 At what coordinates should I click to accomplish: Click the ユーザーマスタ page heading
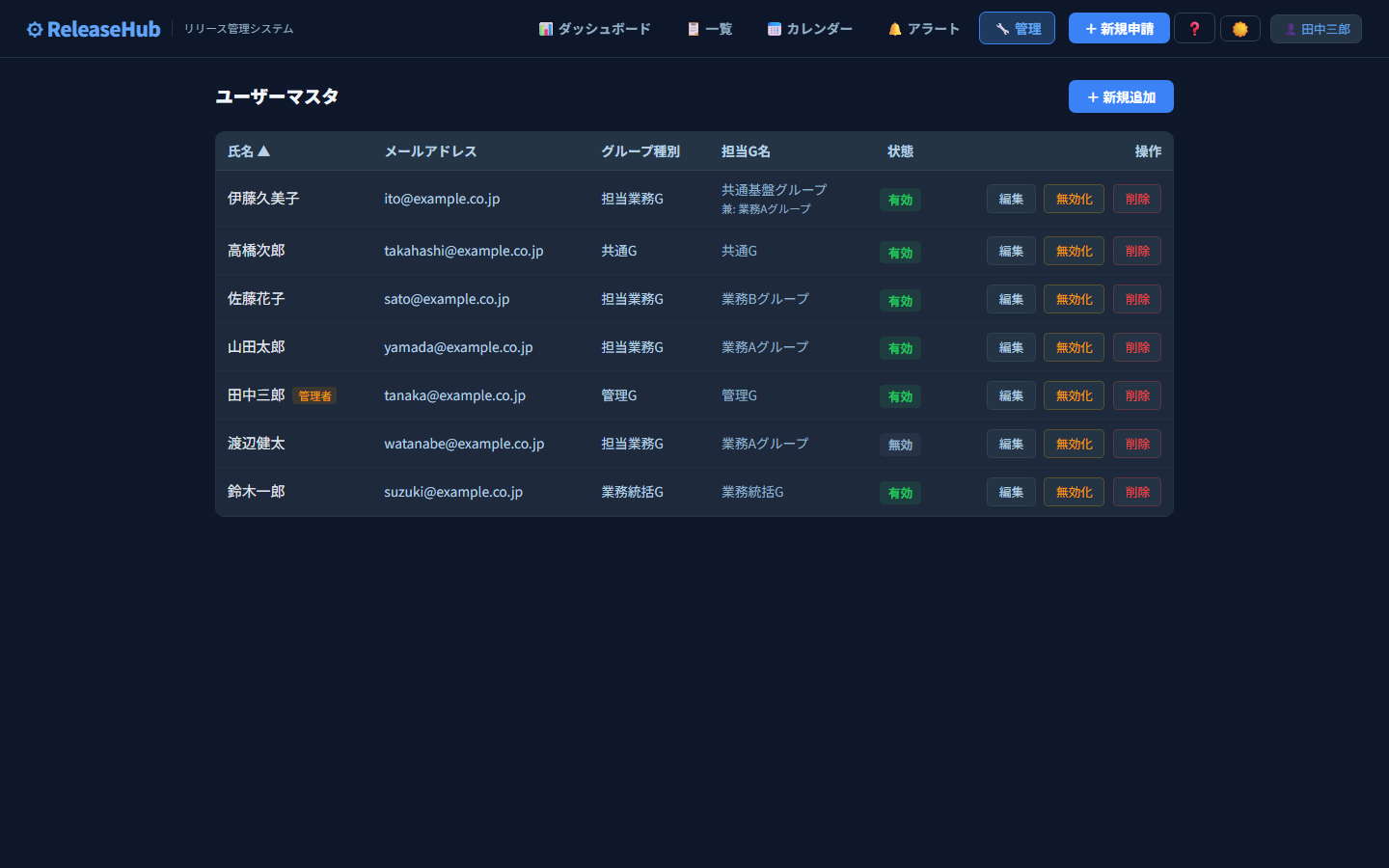click(x=277, y=96)
